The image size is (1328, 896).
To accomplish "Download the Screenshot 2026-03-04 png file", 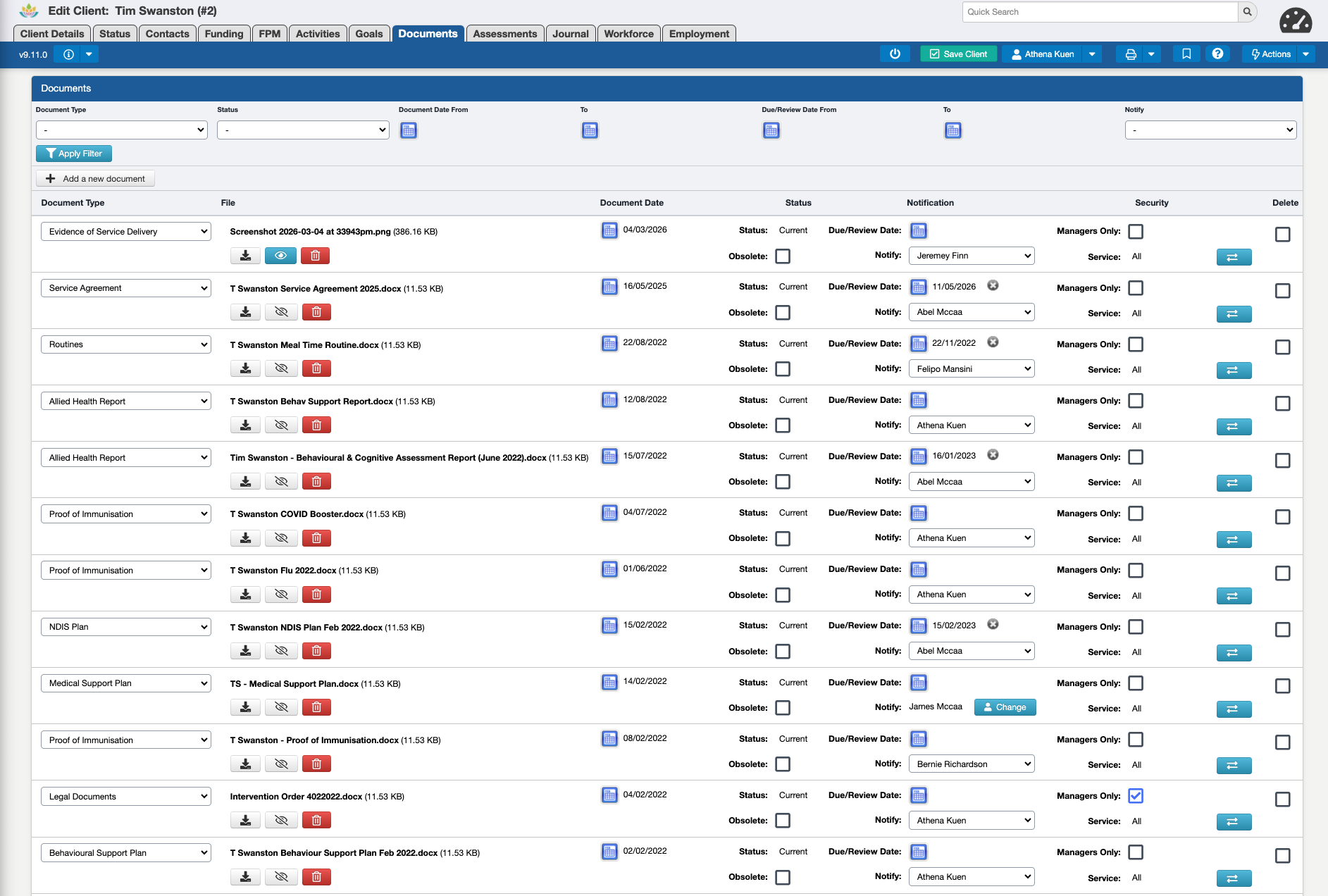I will 245,256.
